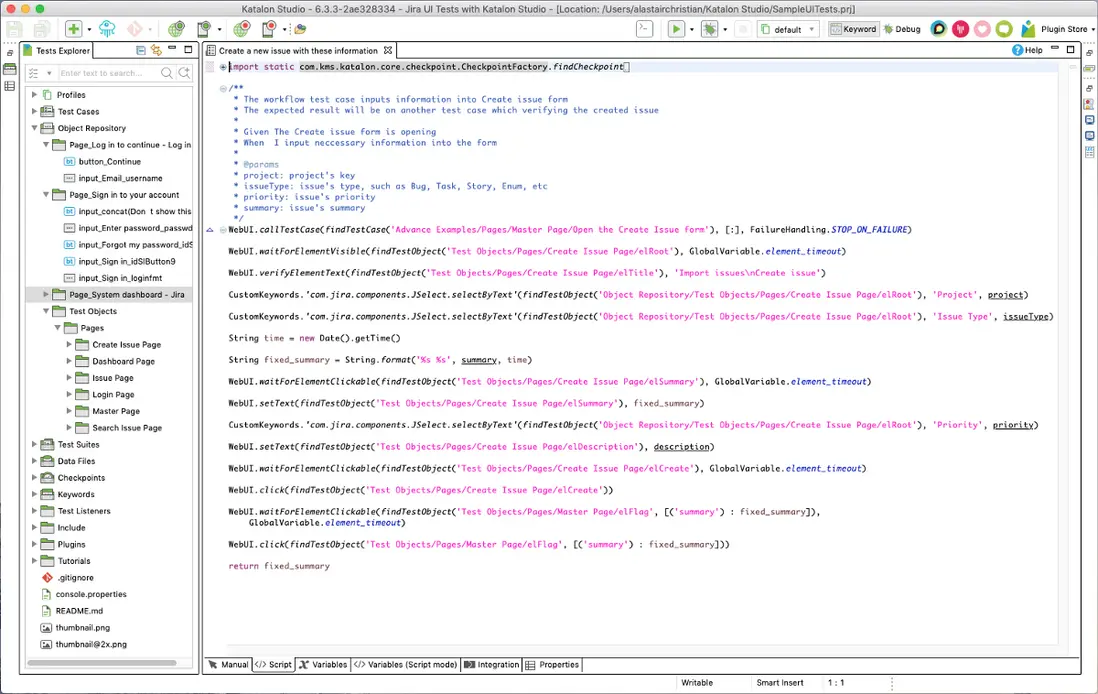
Task: Switch to the Debug perspective
Action: pyautogui.click(x=901, y=29)
